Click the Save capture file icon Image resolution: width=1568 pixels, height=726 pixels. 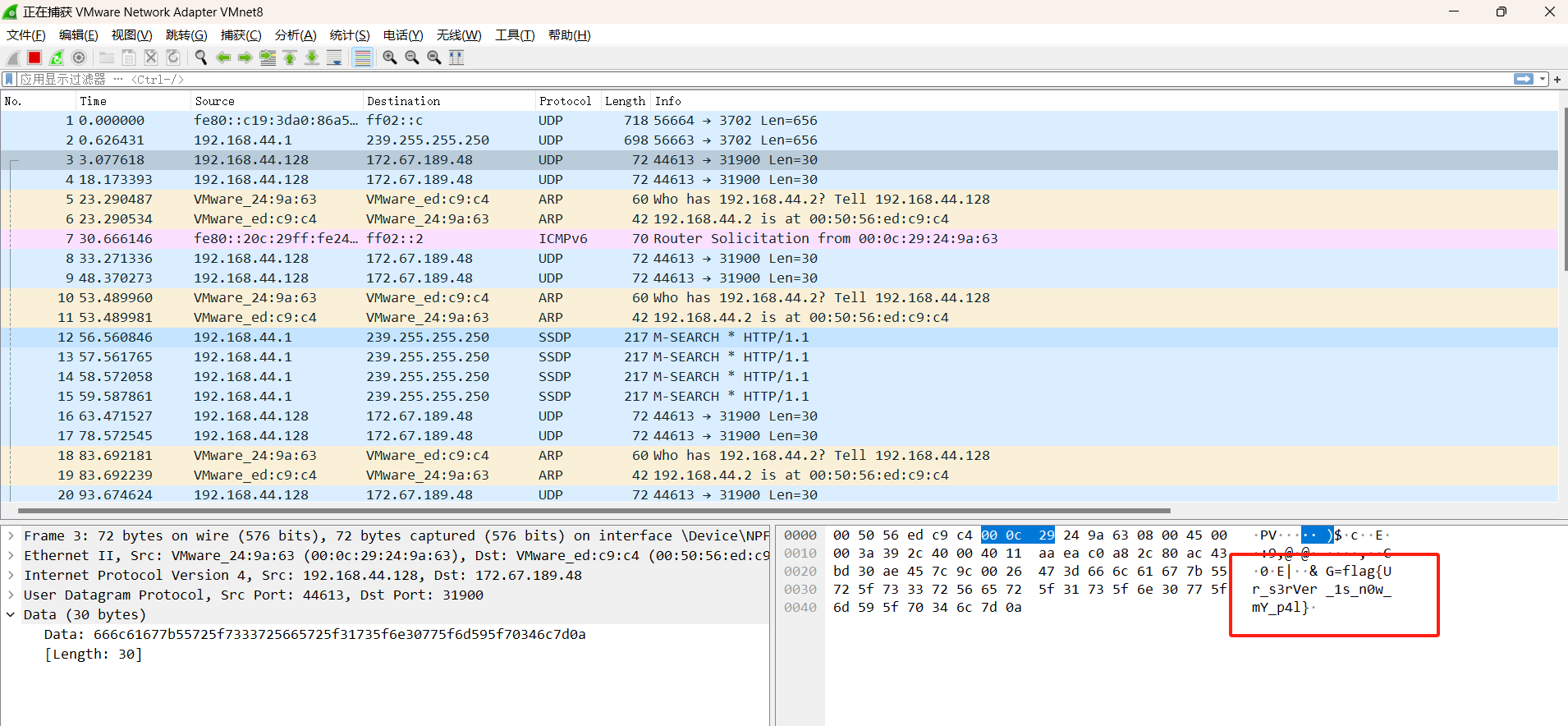click(x=129, y=57)
